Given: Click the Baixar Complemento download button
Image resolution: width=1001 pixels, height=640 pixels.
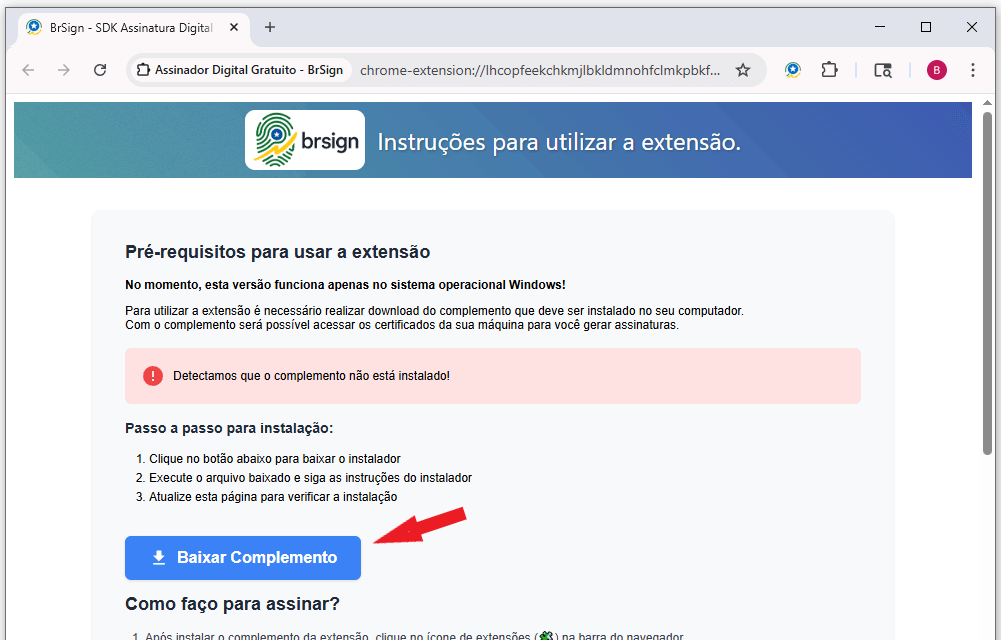Looking at the screenshot, I should tap(243, 558).
